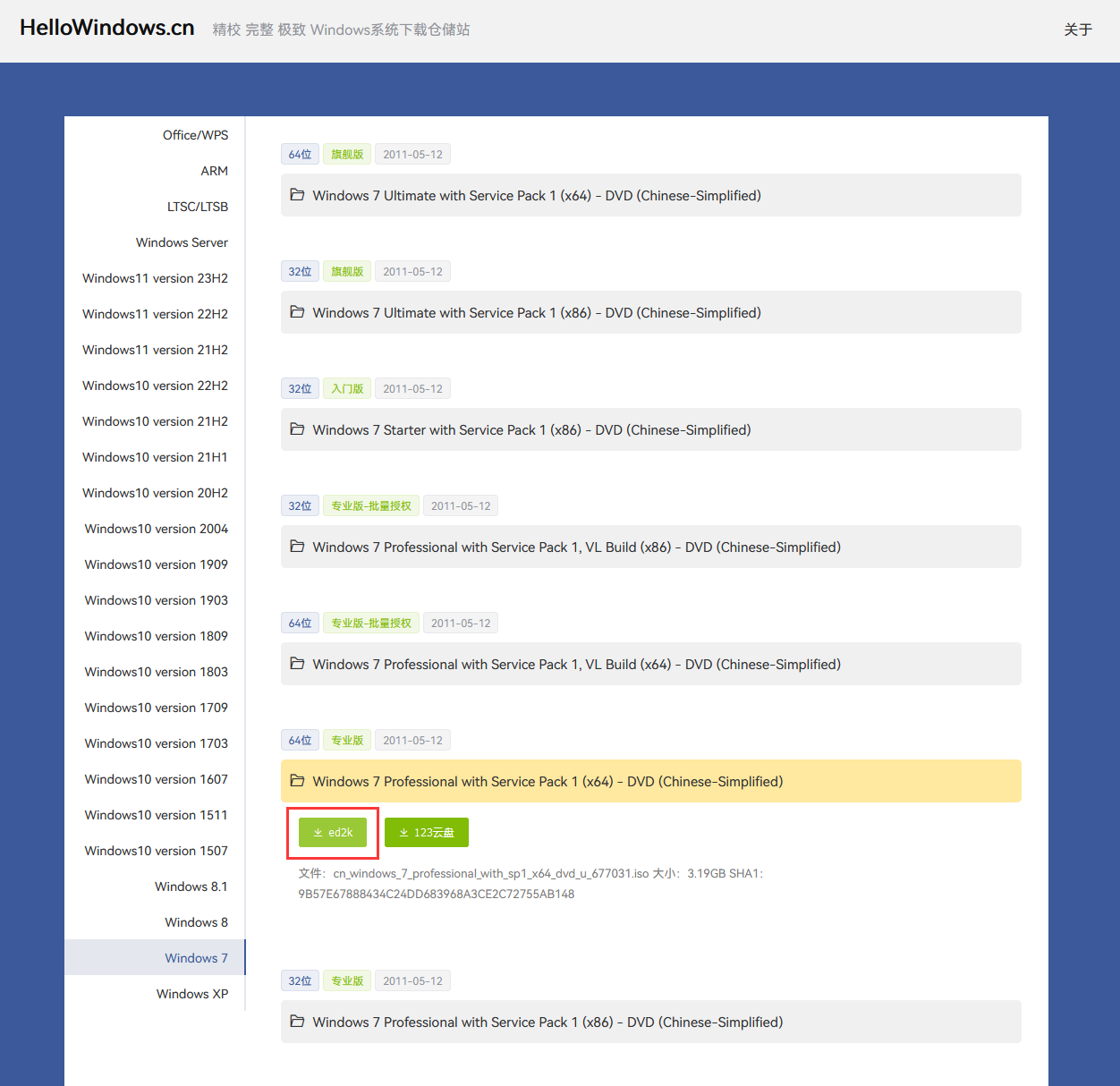This screenshot has width=1120, height=1086.
Task: Select Windows11 version 22H2
Action: (155, 314)
